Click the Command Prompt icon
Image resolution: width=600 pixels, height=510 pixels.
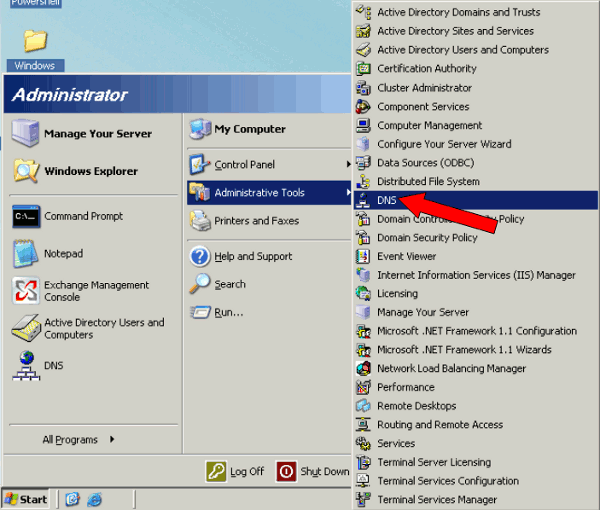26,217
